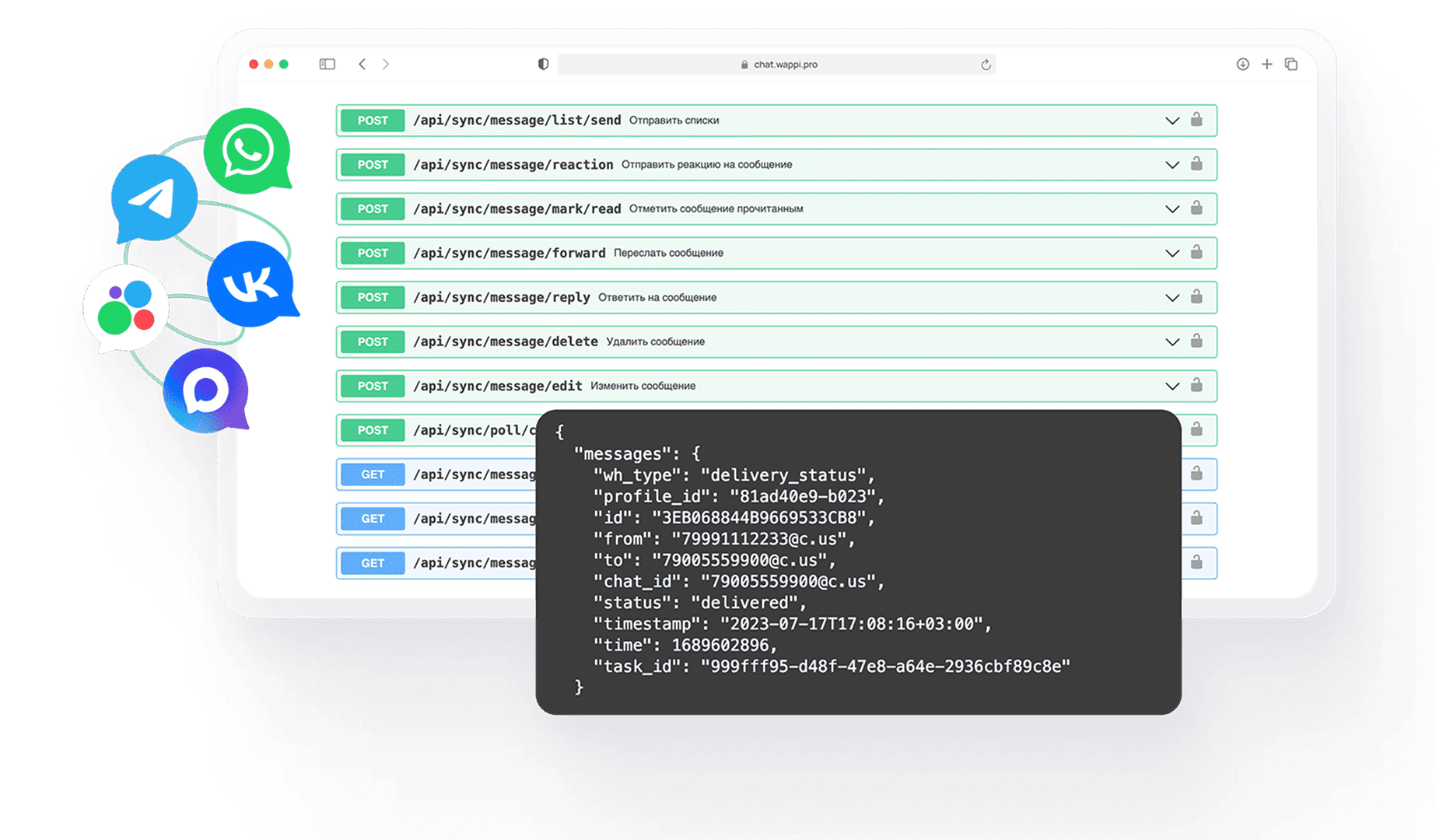Click the chat.wappi.pro address bar
The image size is (1436, 840).
click(x=776, y=65)
